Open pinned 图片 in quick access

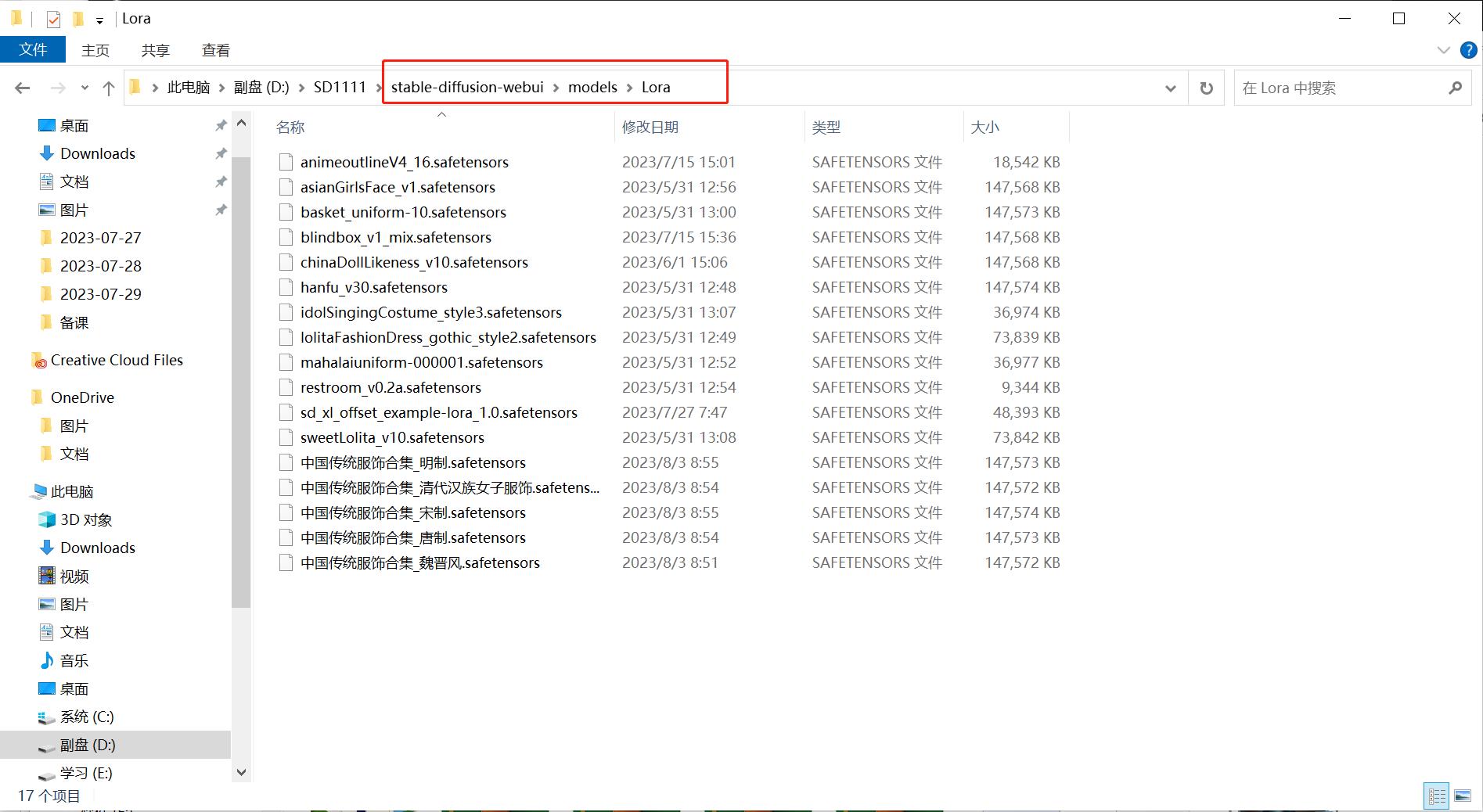(x=74, y=210)
